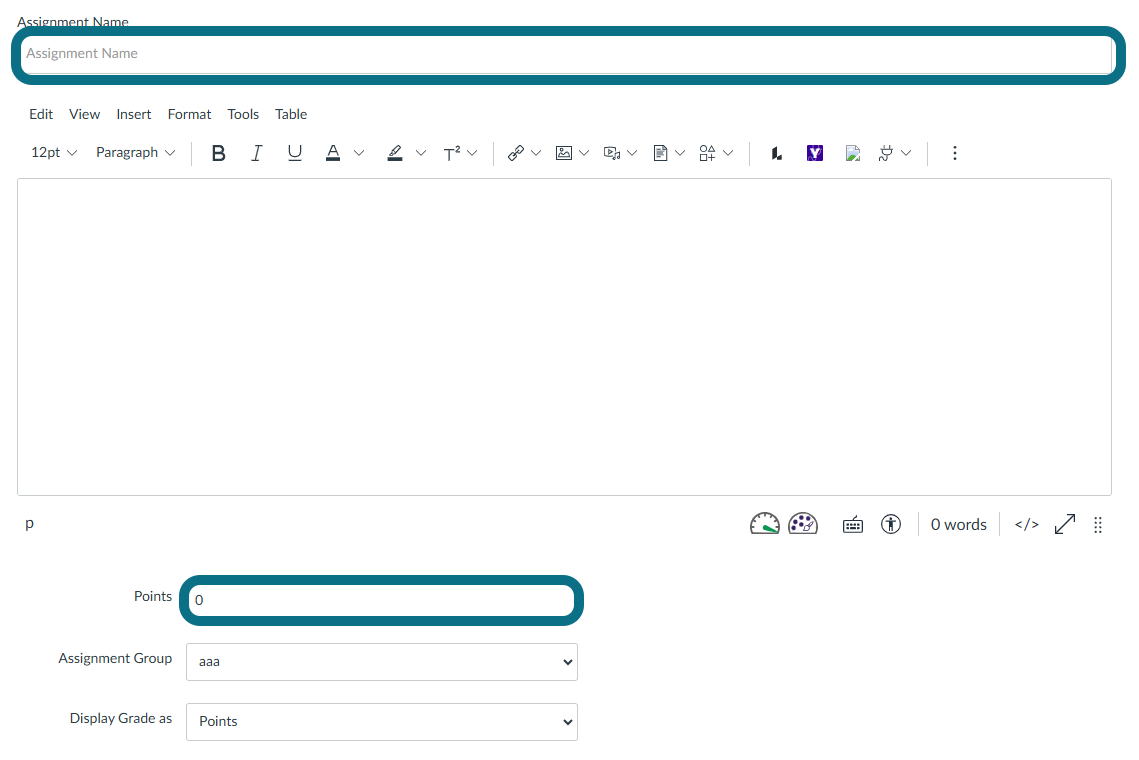Open the Table menu
1139x760 pixels.
pyautogui.click(x=291, y=114)
